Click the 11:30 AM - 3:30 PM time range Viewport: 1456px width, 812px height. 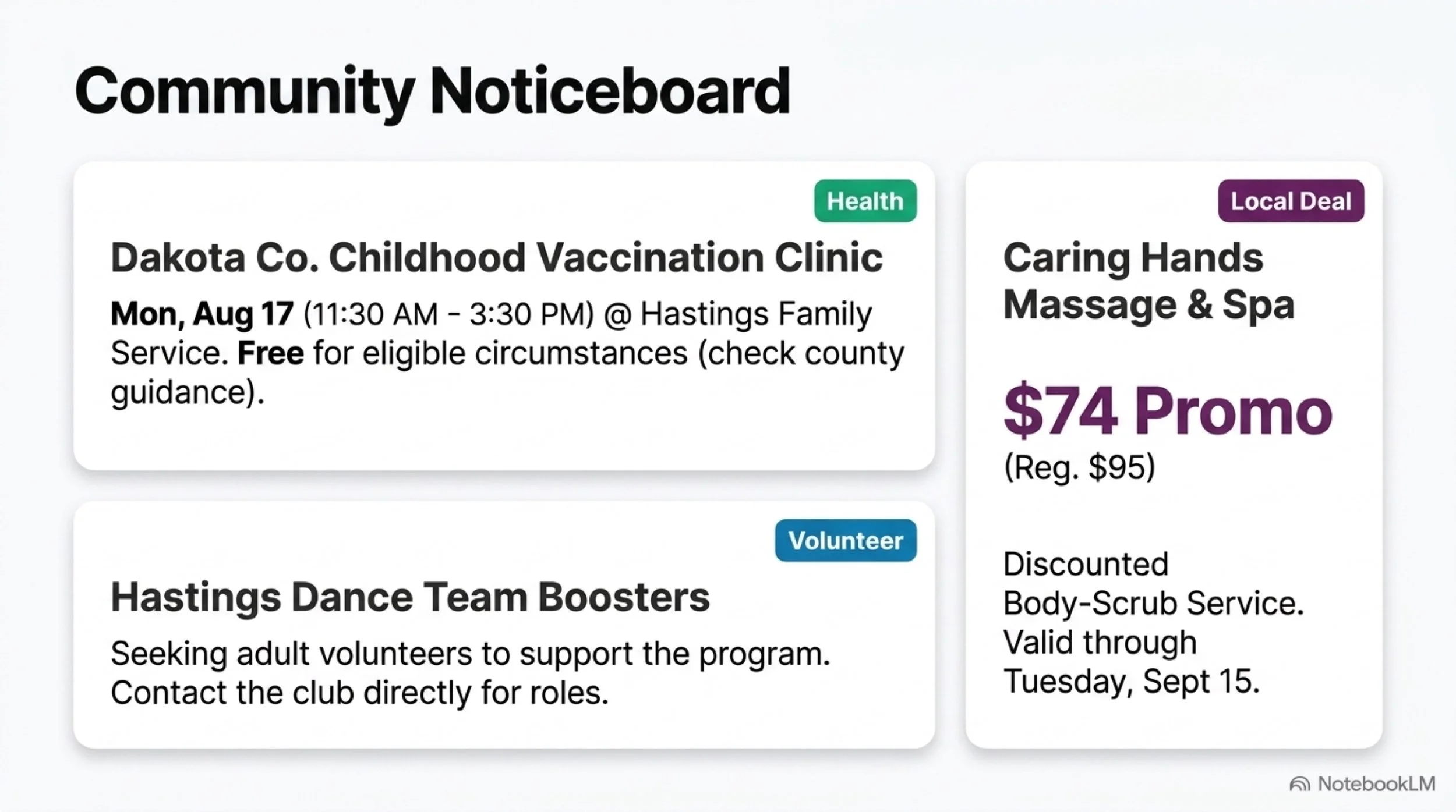click(448, 315)
